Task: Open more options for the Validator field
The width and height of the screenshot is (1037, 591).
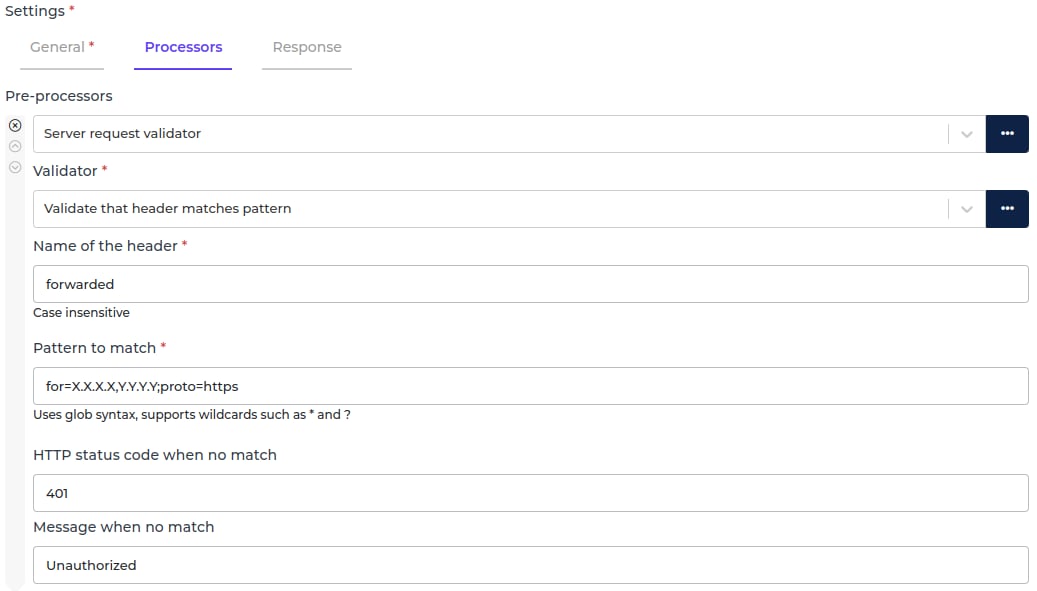Action: click(x=1007, y=209)
